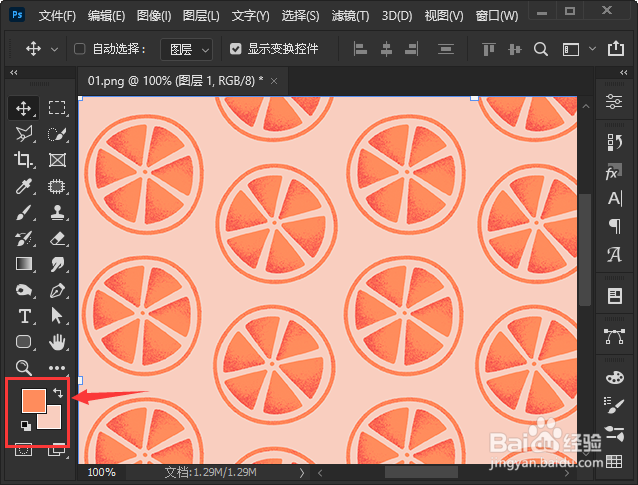The width and height of the screenshot is (638, 485).
Task: Open the Edit Toolbar three-dots menu
Action: point(57,368)
